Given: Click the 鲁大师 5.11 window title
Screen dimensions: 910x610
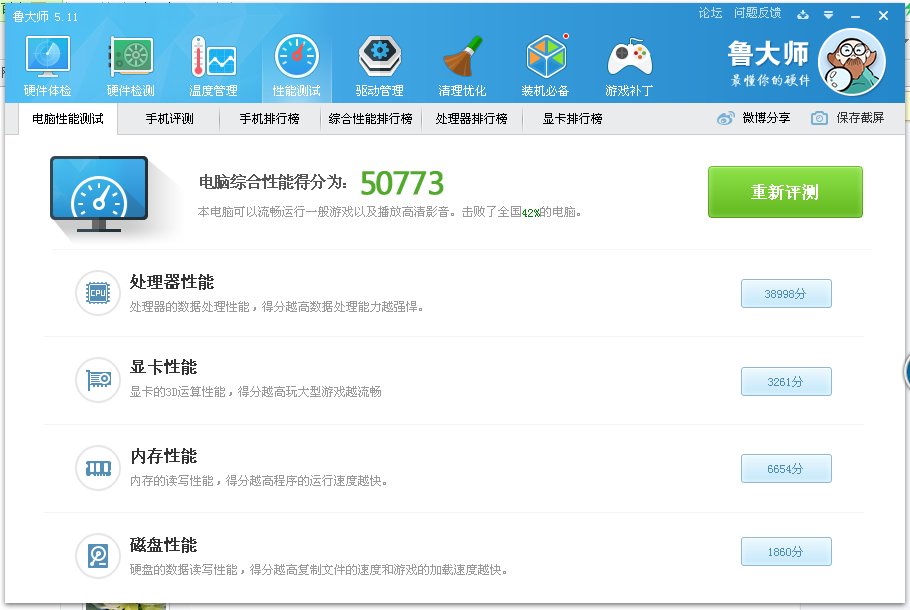Looking at the screenshot, I should click(45, 17).
